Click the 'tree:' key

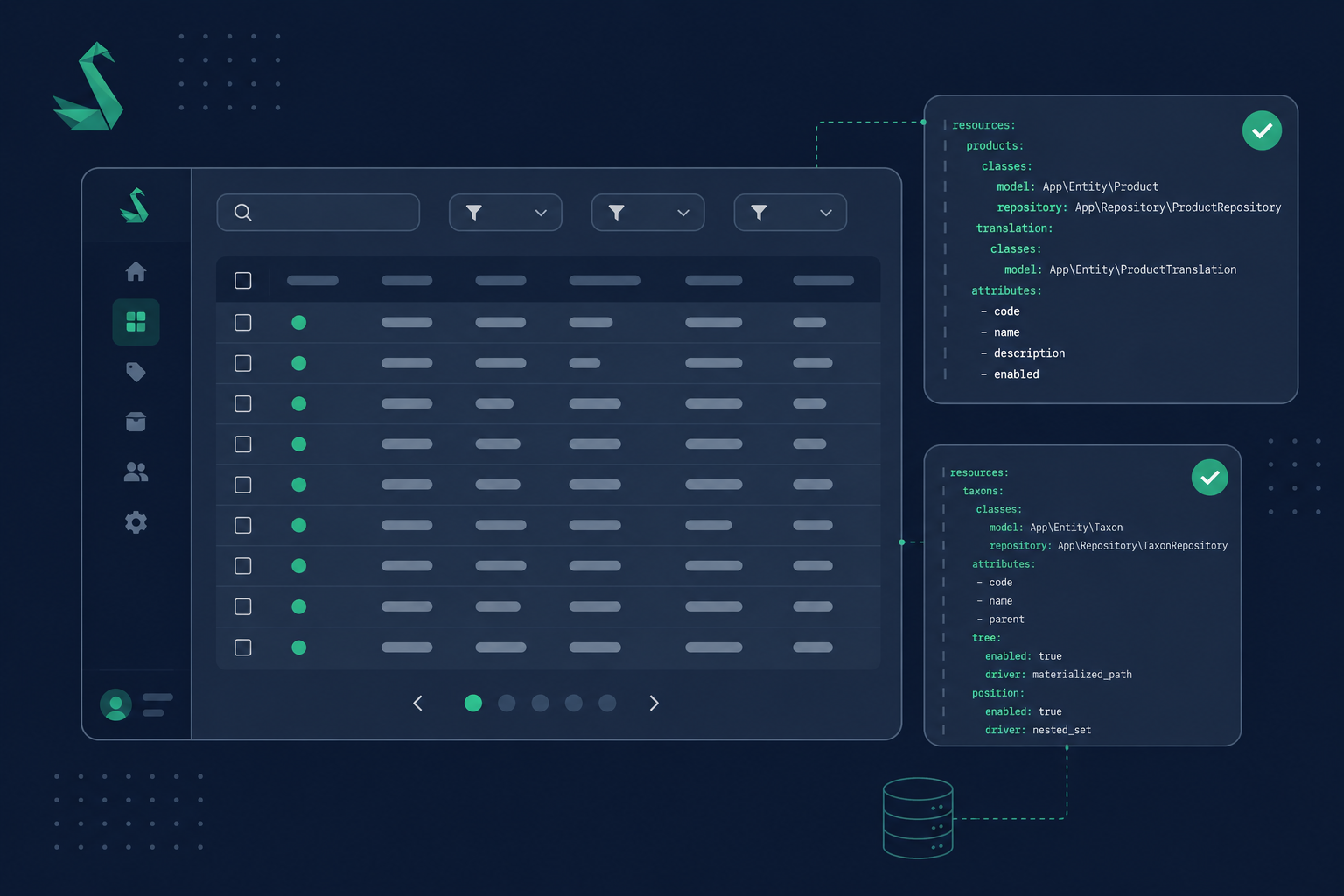pos(986,638)
